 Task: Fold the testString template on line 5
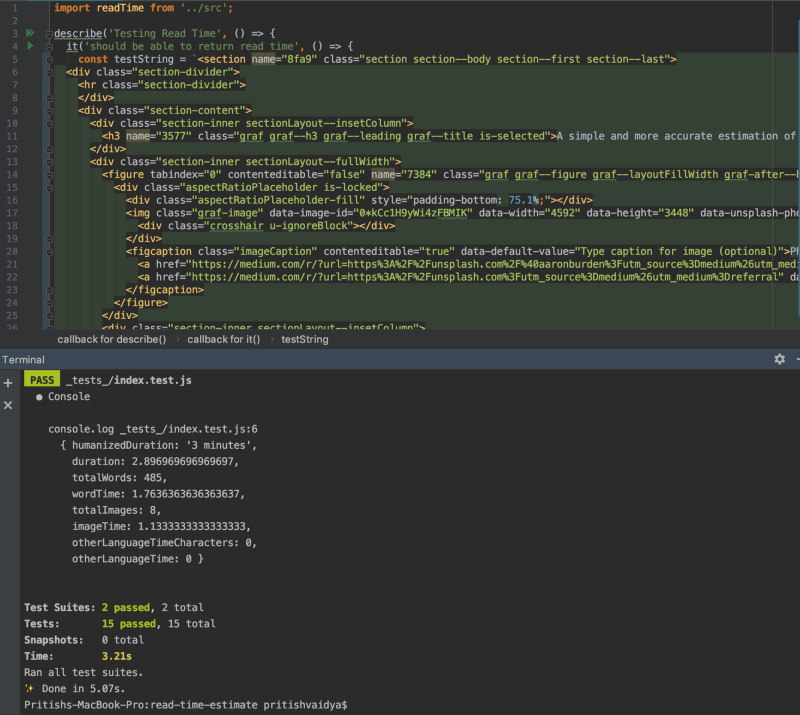click(x=49, y=60)
